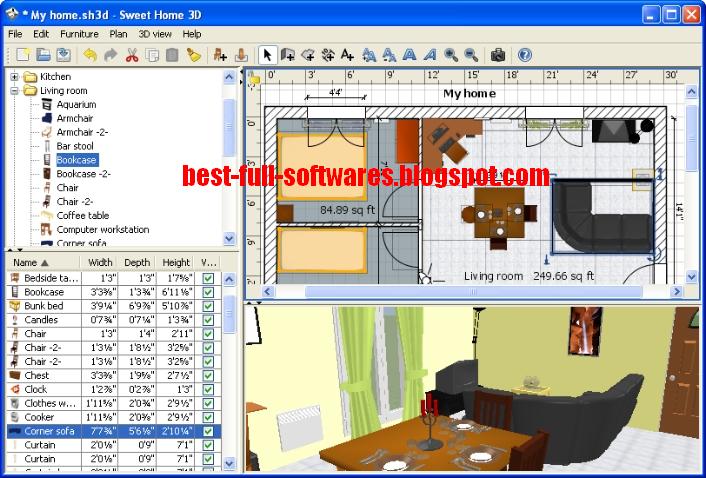Image resolution: width=706 pixels, height=478 pixels.
Task: Open the Edit menu
Action: pyautogui.click(x=41, y=34)
